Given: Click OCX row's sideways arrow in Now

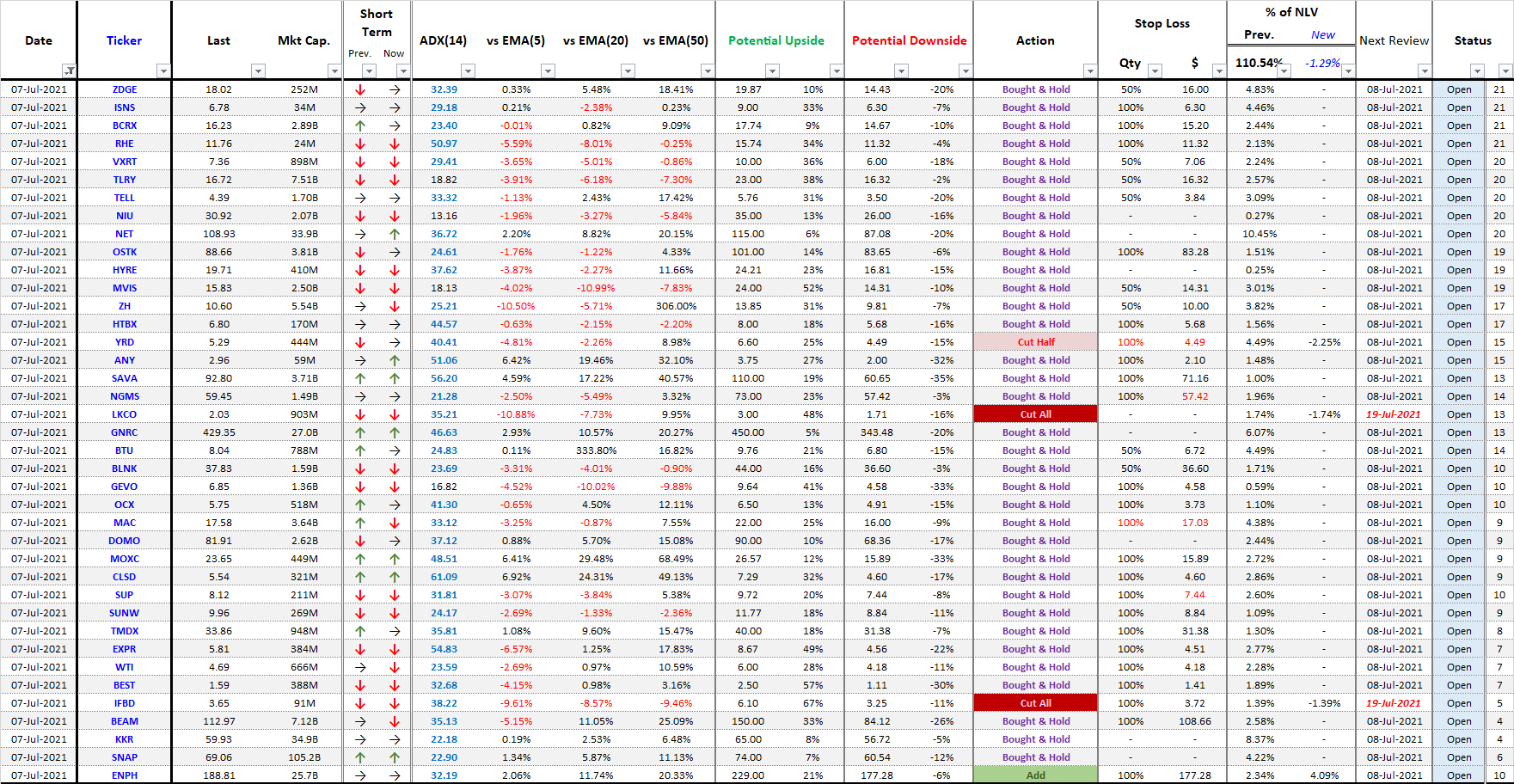Looking at the screenshot, I should 395,505.
